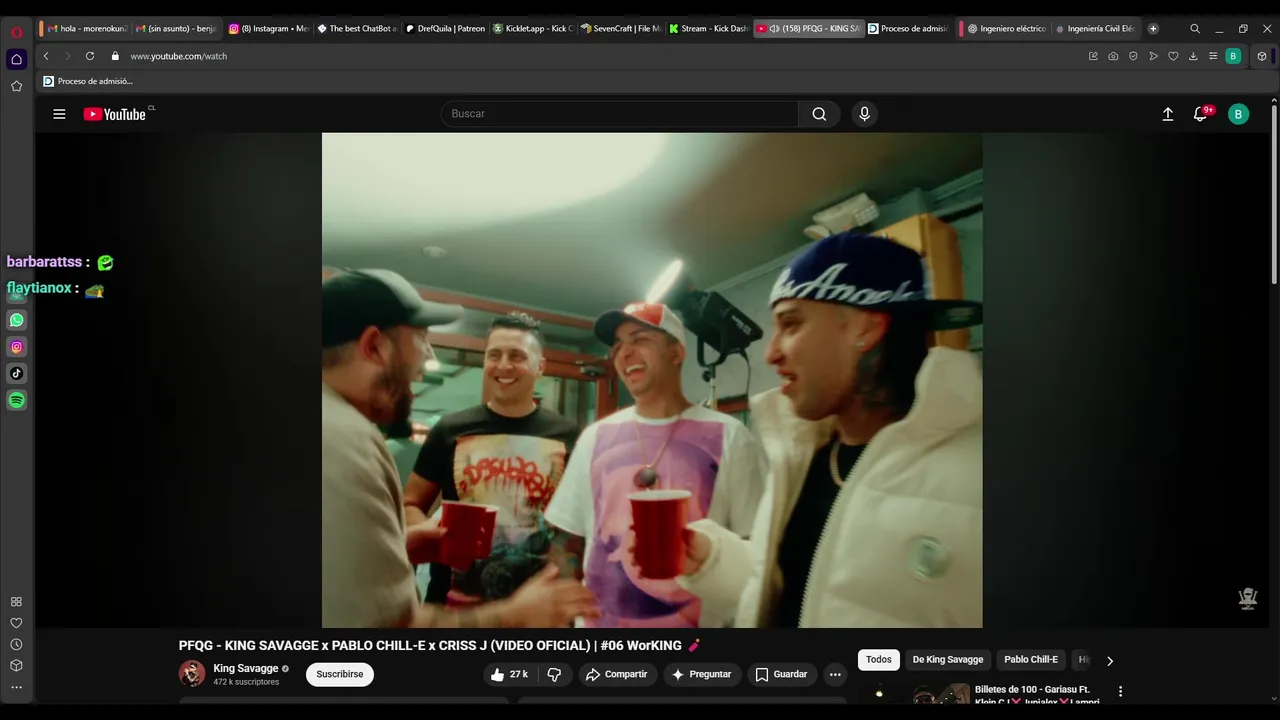Open TikTok in Opera sidebar

17,373
